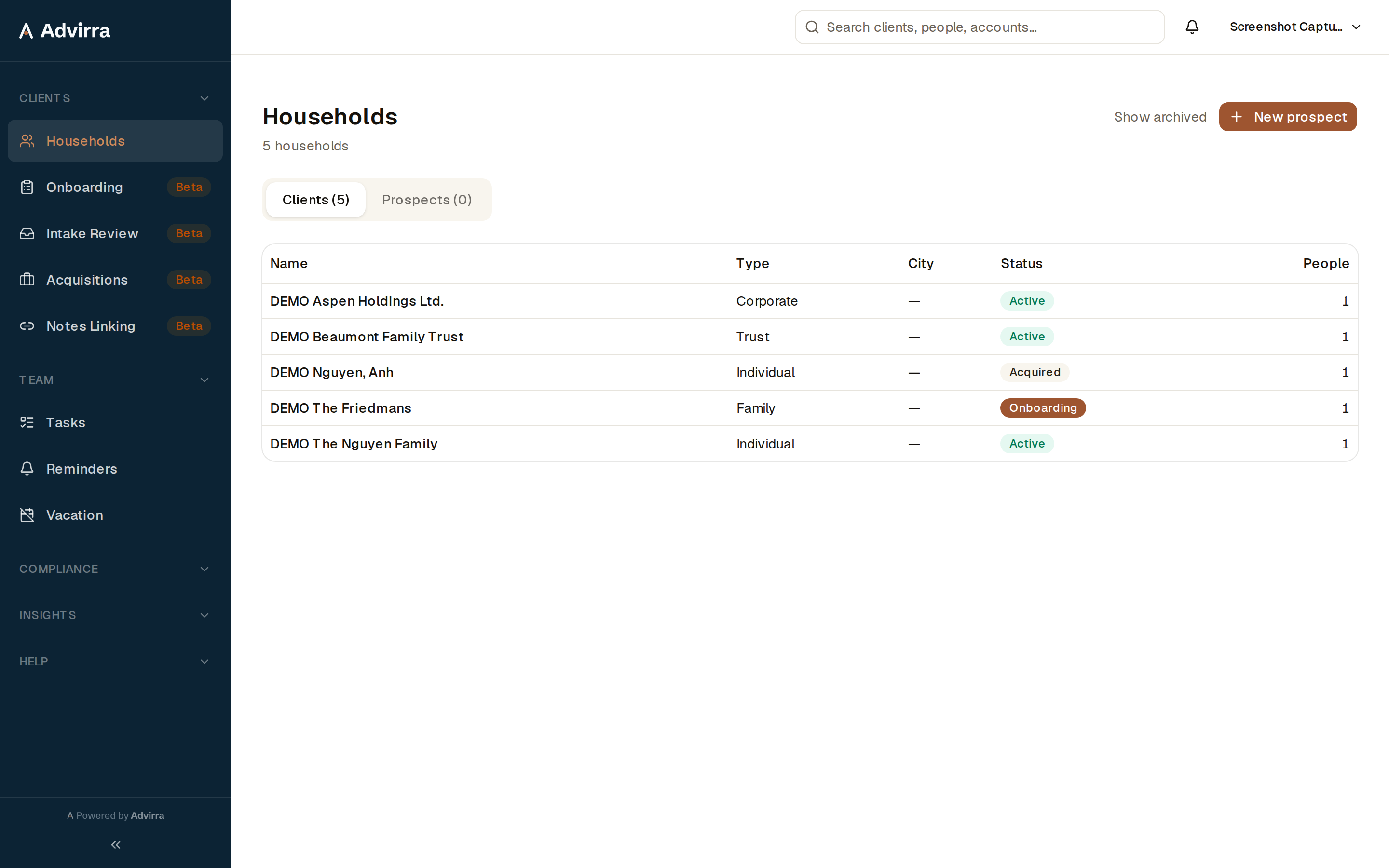Click the City column header
1389x868 pixels.
point(921,263)
